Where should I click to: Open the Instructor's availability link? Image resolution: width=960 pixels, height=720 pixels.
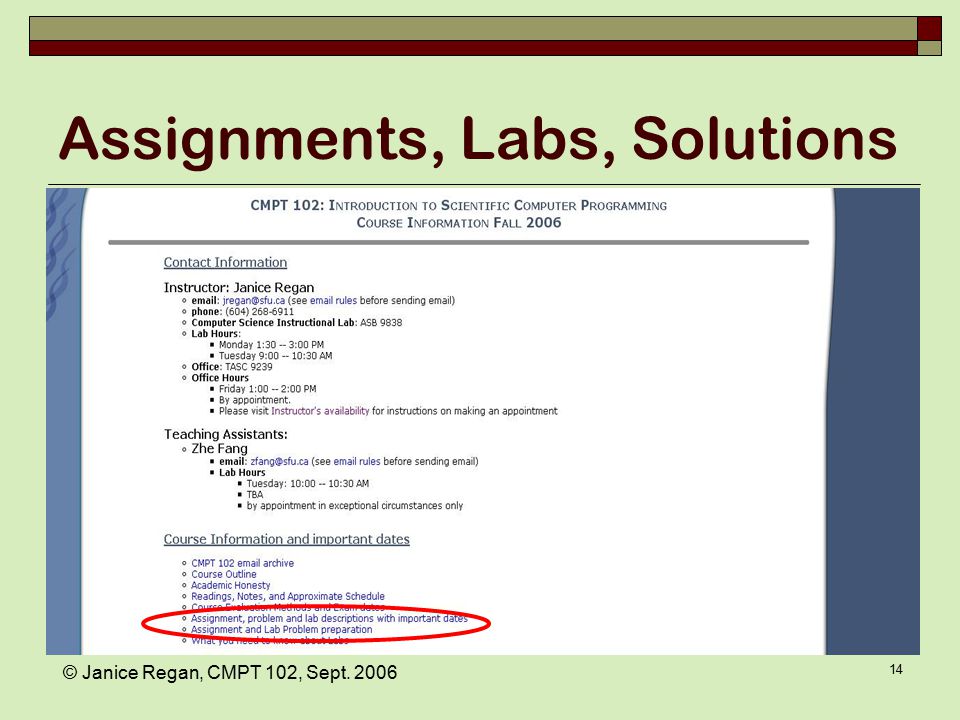click(x=320, y=411)
